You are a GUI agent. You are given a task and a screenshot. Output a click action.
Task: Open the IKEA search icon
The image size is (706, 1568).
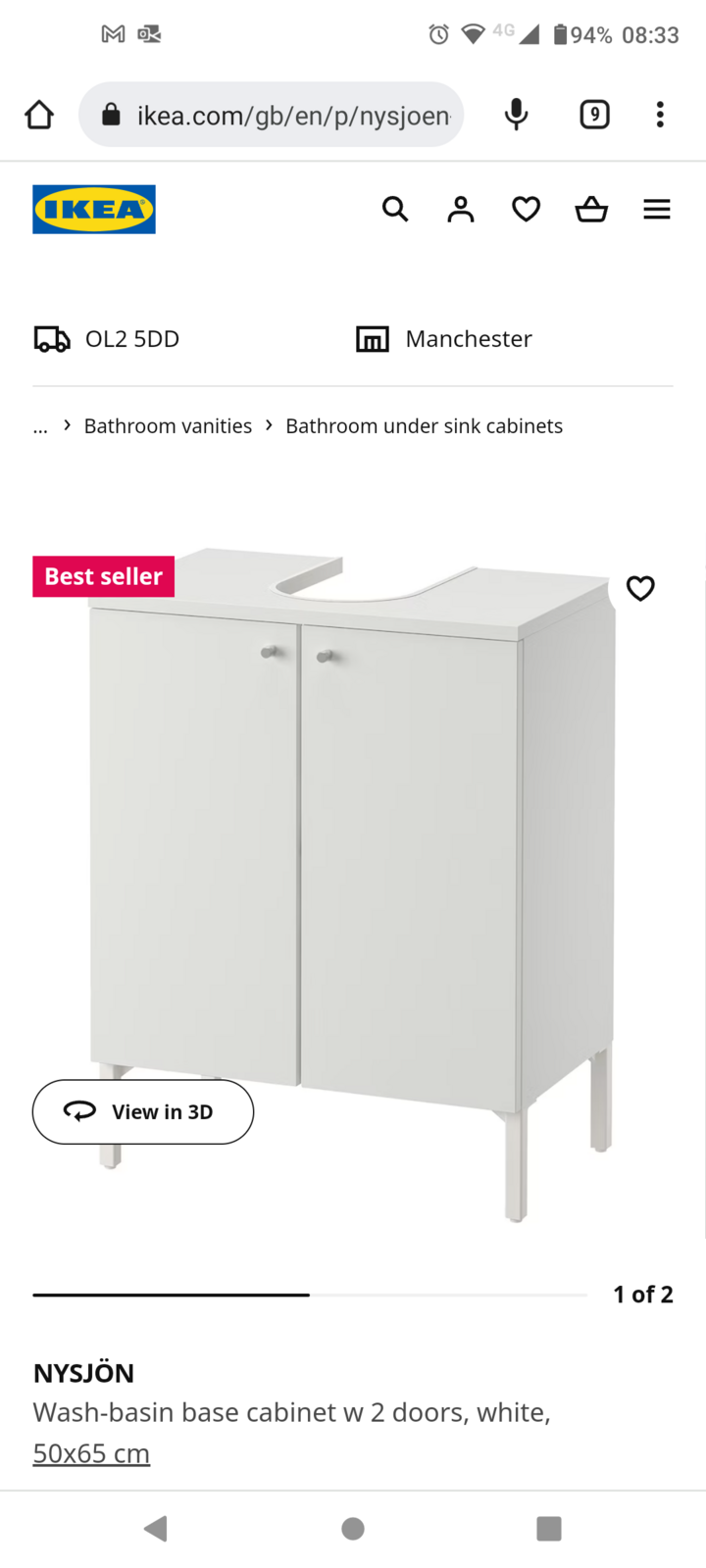pos(395,209)
